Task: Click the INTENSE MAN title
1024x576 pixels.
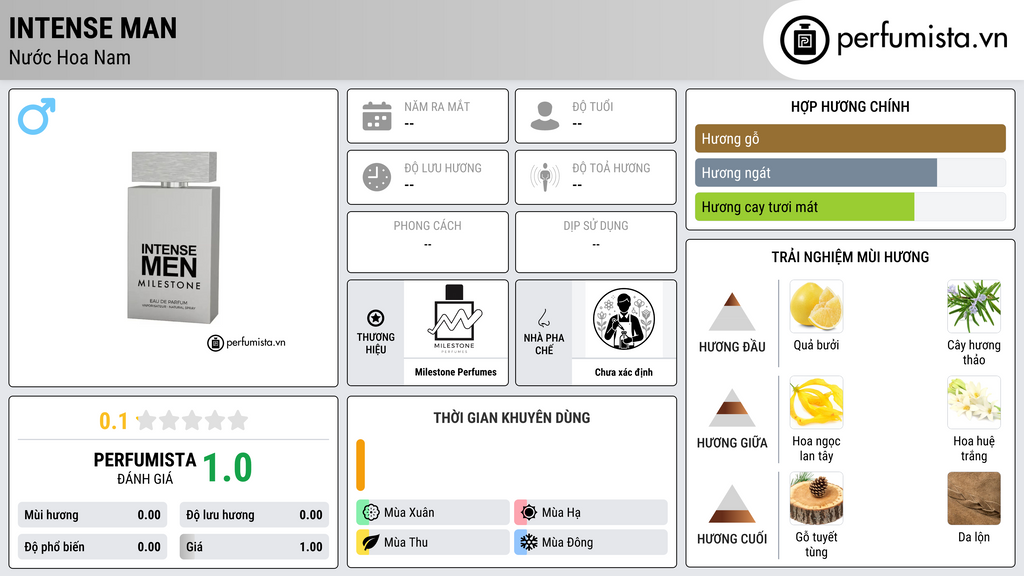Action: pyautogui.click(x=93, y=28)
